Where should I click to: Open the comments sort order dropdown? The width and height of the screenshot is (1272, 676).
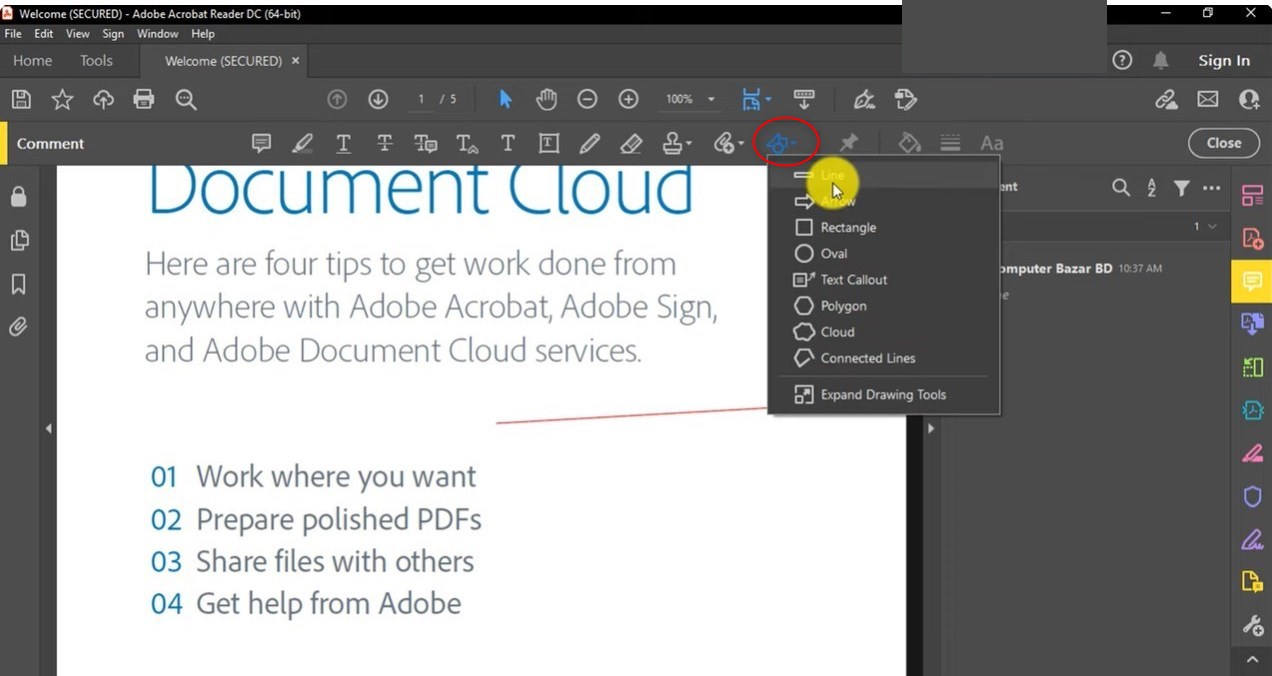coord(1150,187)
